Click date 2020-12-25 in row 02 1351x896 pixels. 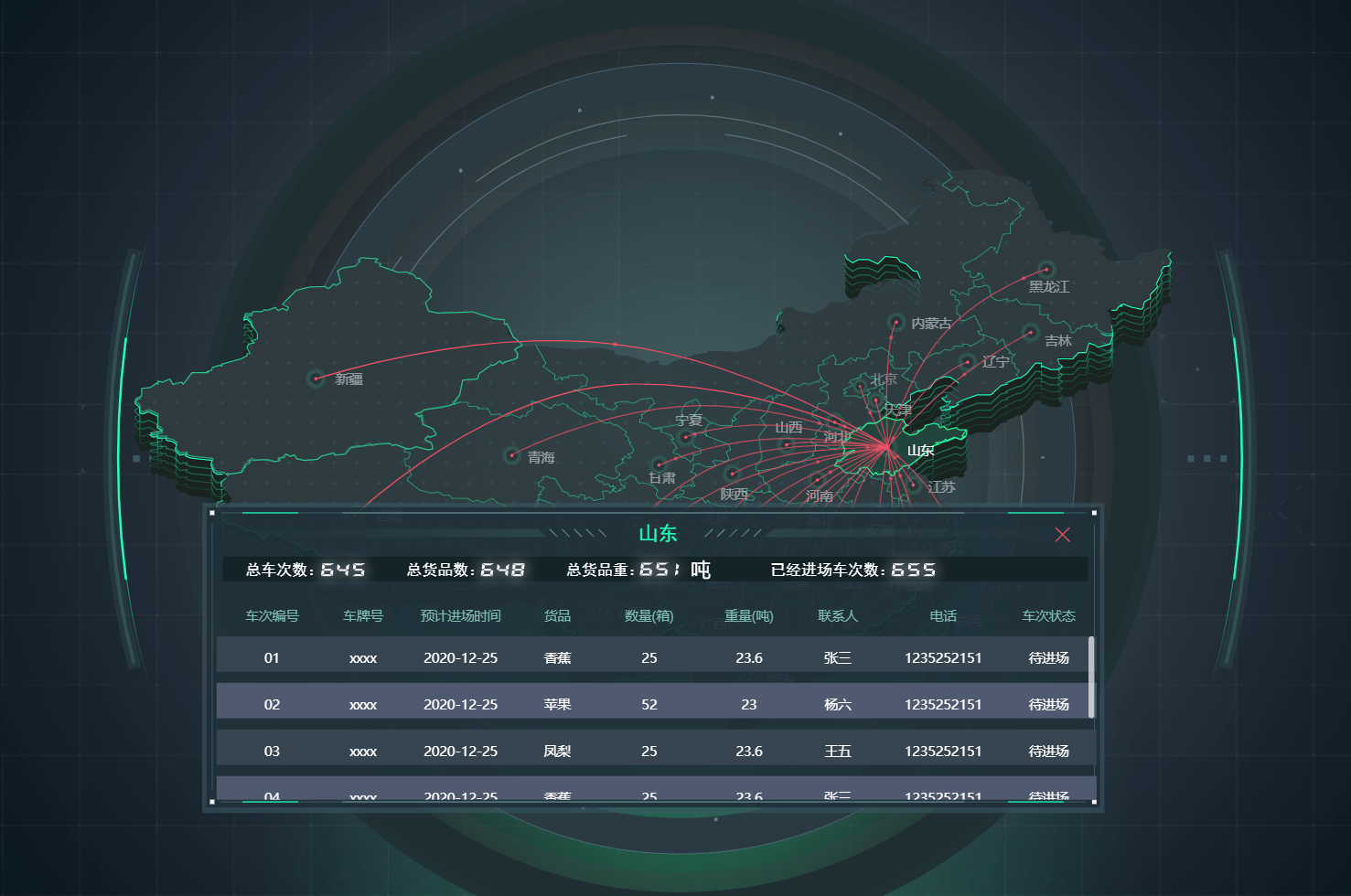coord(461,704)
